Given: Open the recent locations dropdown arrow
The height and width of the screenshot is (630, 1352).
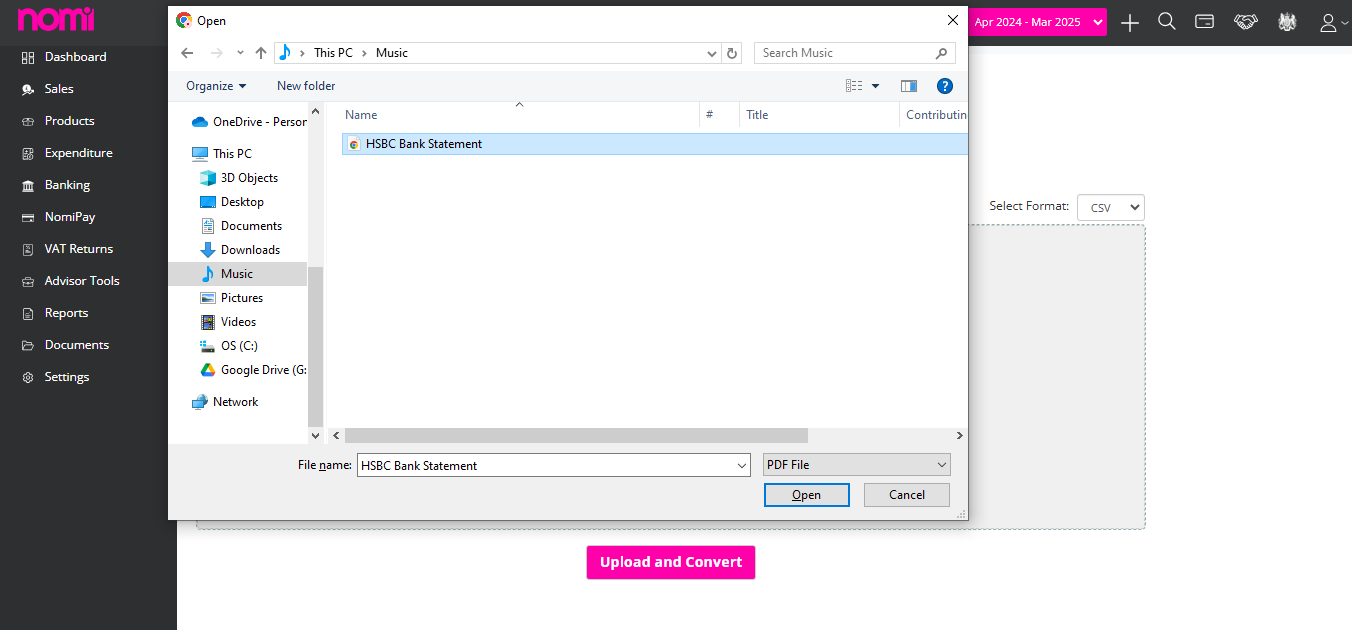Looking at the screenshot, I should pos(240,53).
